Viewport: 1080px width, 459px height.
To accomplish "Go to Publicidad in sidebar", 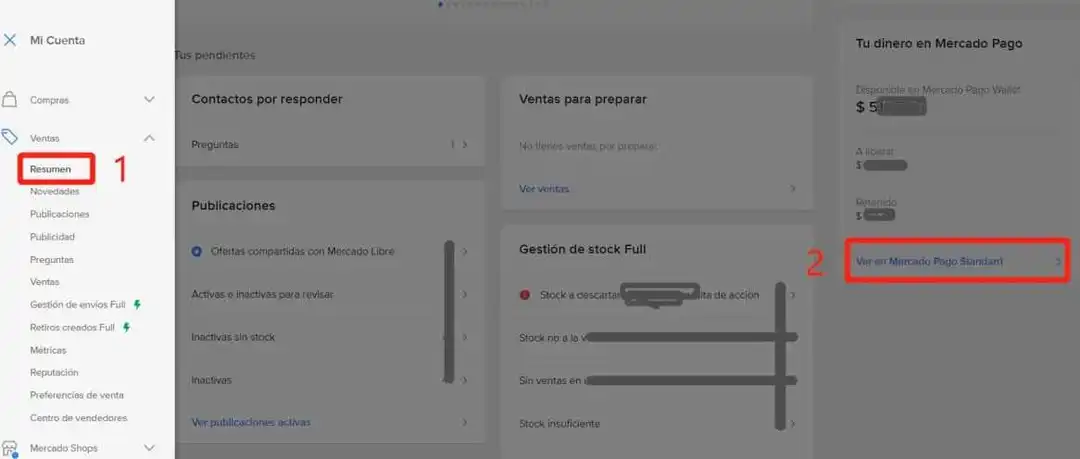I will [52, 236].
